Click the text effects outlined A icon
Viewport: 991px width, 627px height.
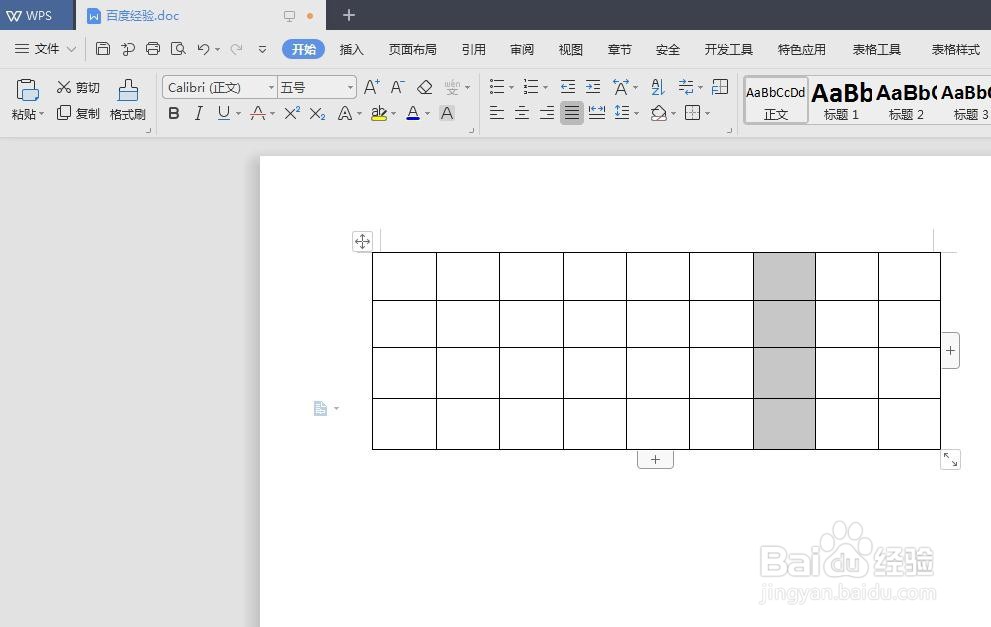344,113
